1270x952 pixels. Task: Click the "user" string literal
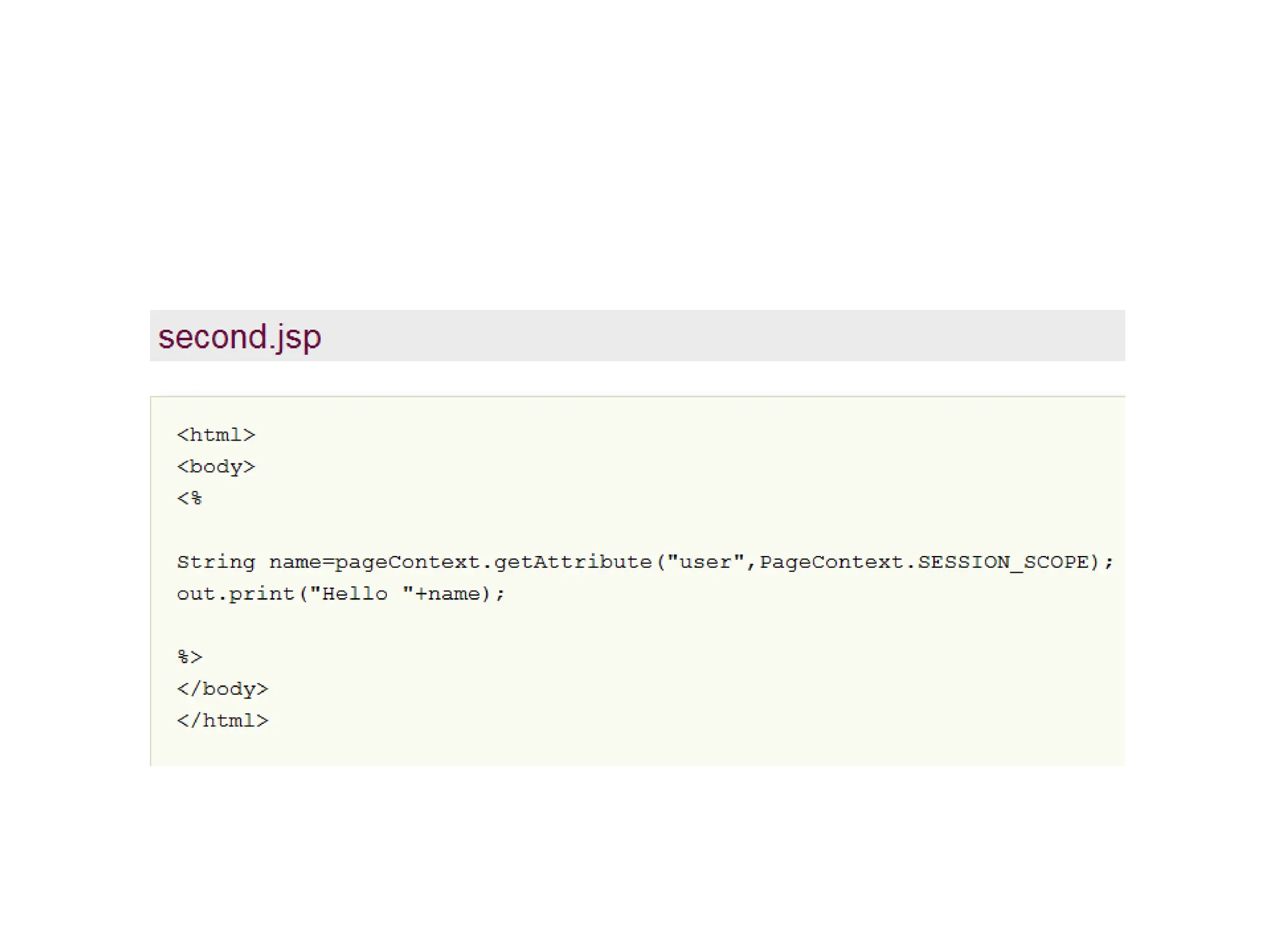coord(706,562)
